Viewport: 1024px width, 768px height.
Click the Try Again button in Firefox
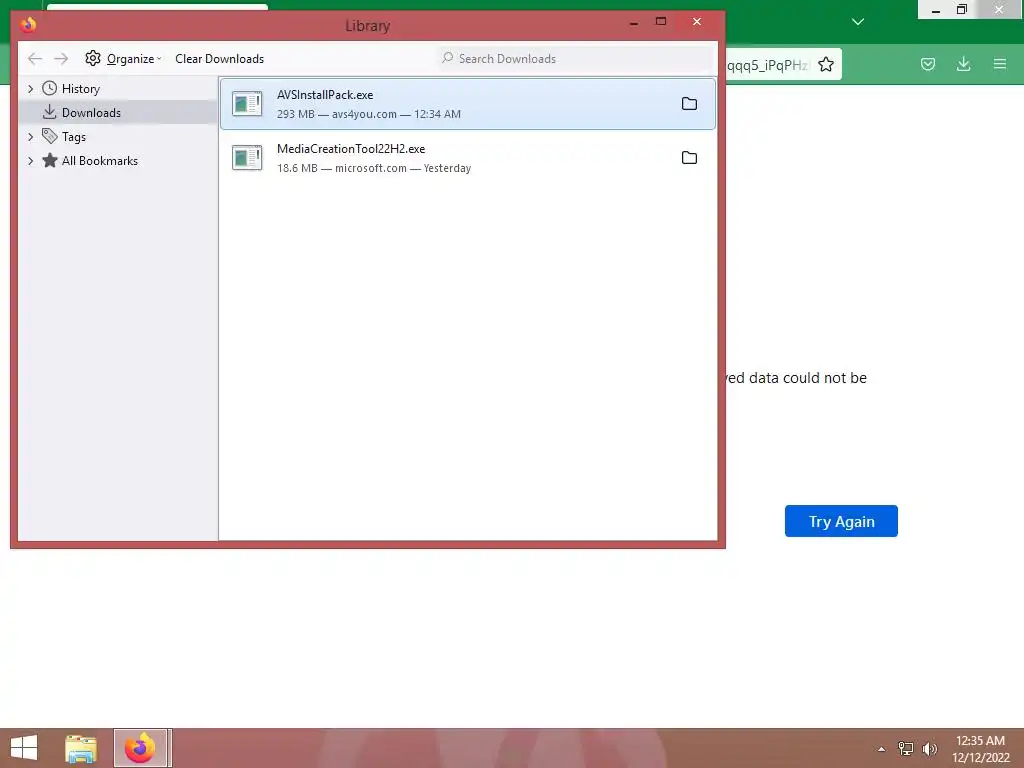[841, 521]
